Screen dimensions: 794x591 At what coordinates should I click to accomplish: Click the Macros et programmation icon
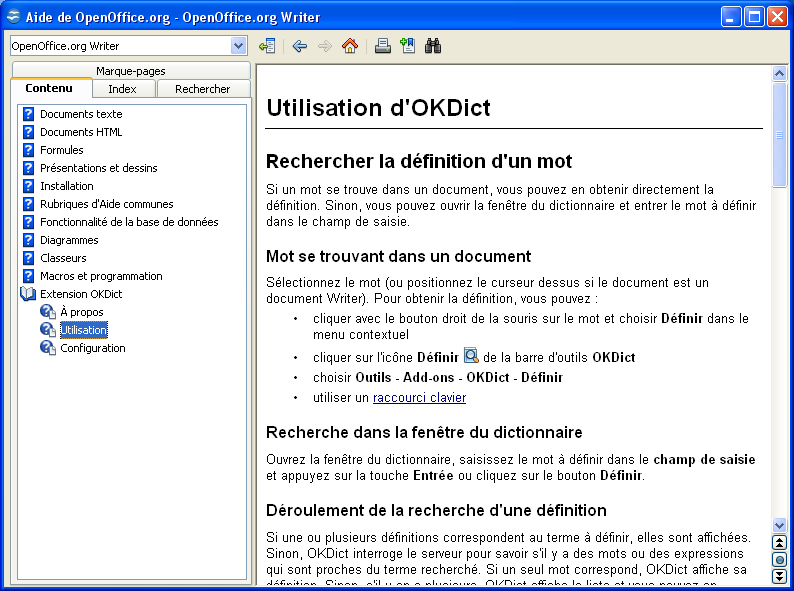click(29, 276)
